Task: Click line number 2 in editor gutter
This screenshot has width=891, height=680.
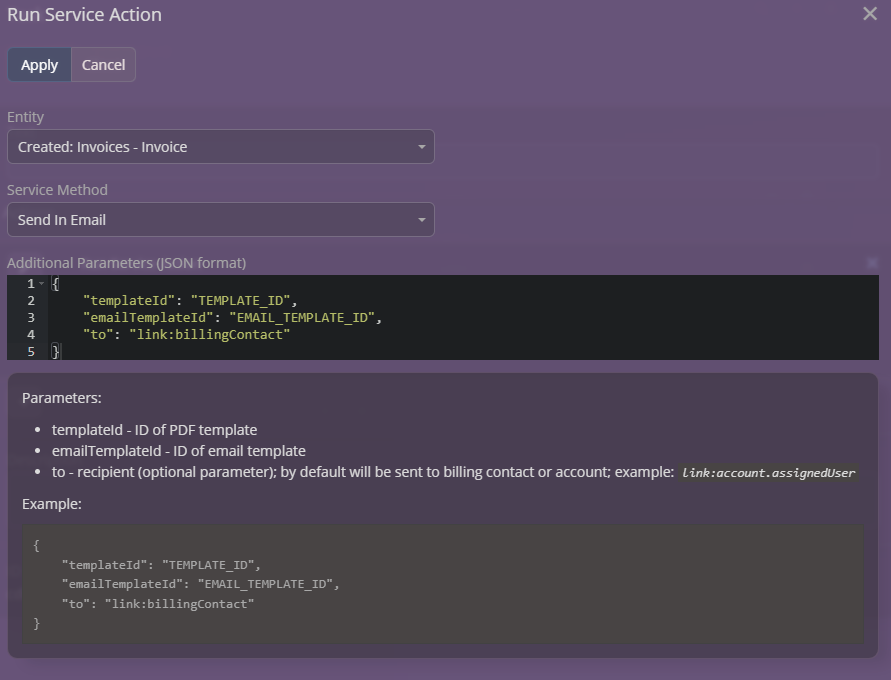Action: (31, 301)
